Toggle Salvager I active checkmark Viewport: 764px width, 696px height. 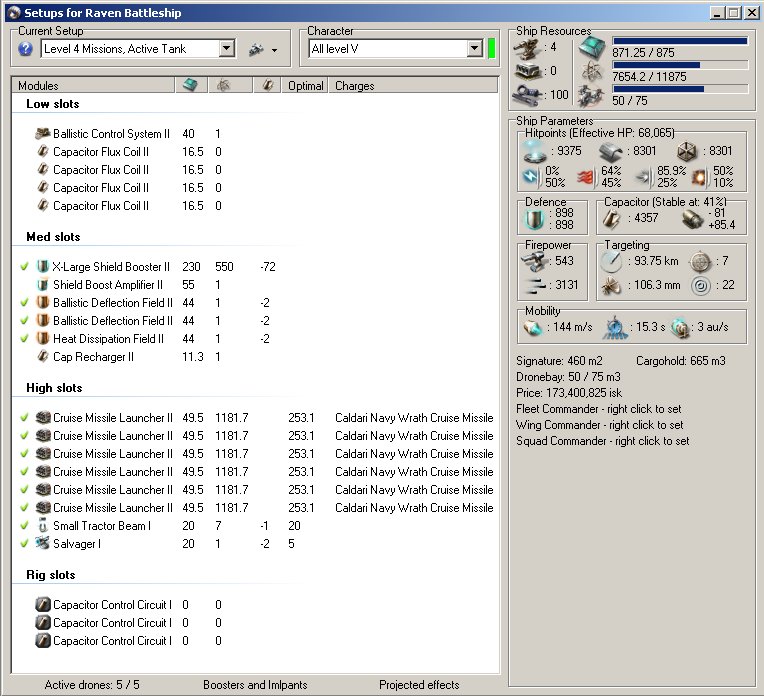pyautogui.click(x=24, y=544)
